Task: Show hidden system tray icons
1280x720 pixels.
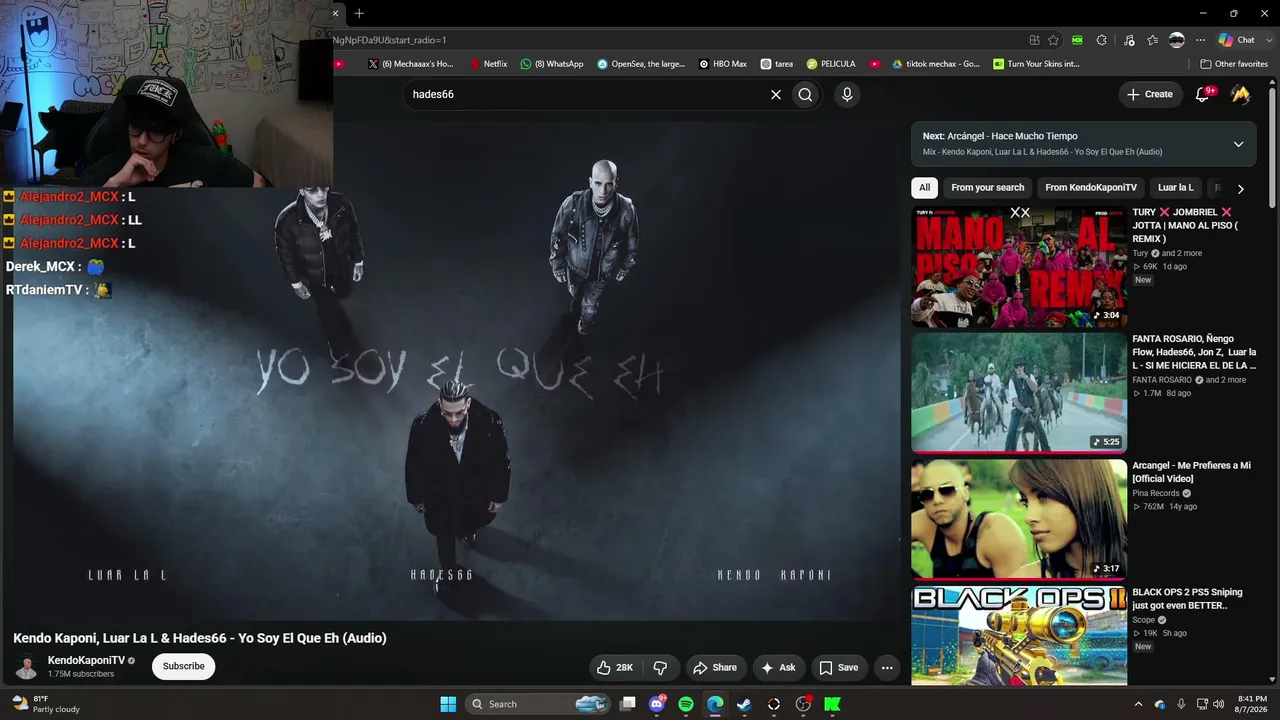Action: tap(1138, 704)
